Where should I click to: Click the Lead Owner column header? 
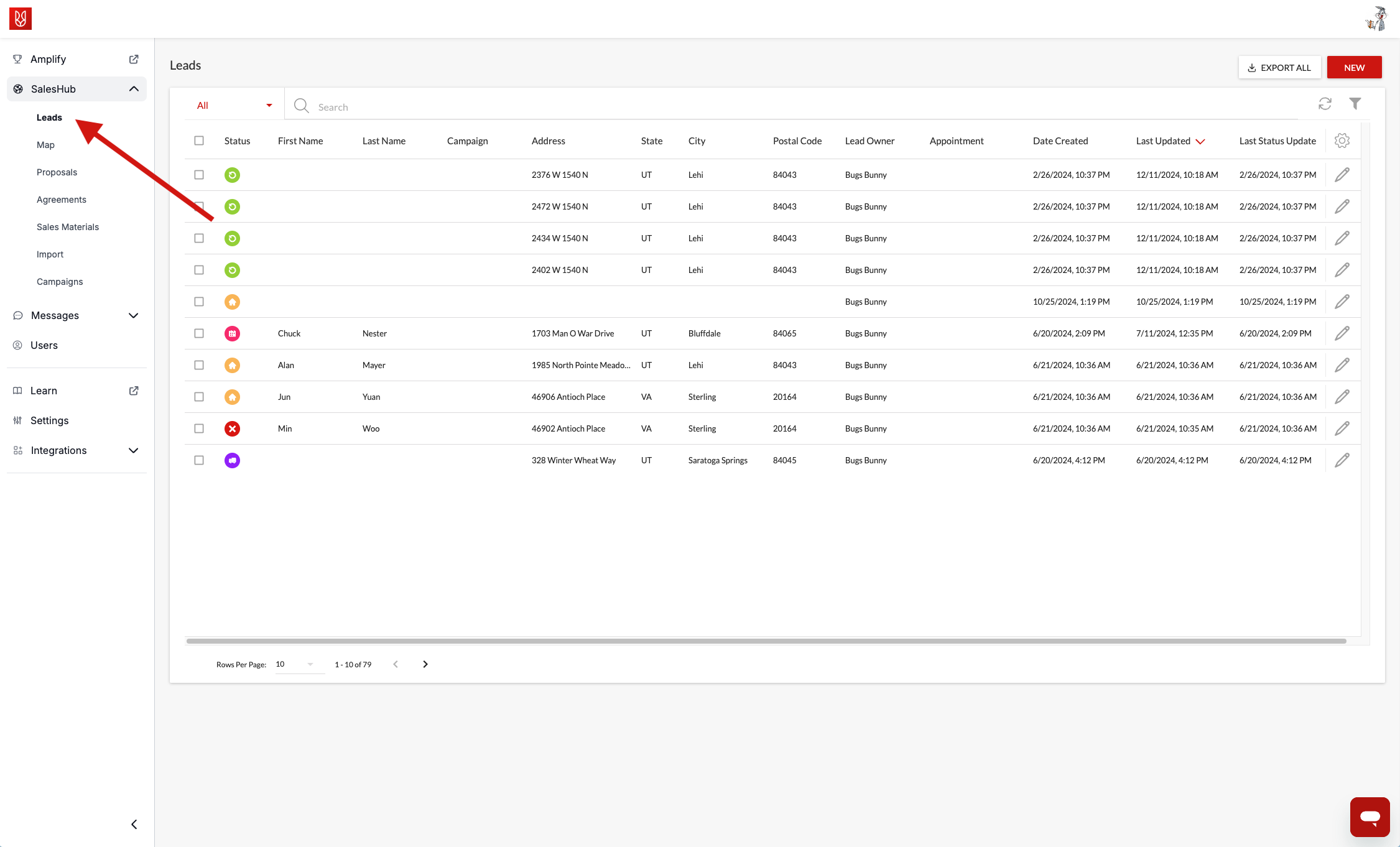click(x=869, y=141)
